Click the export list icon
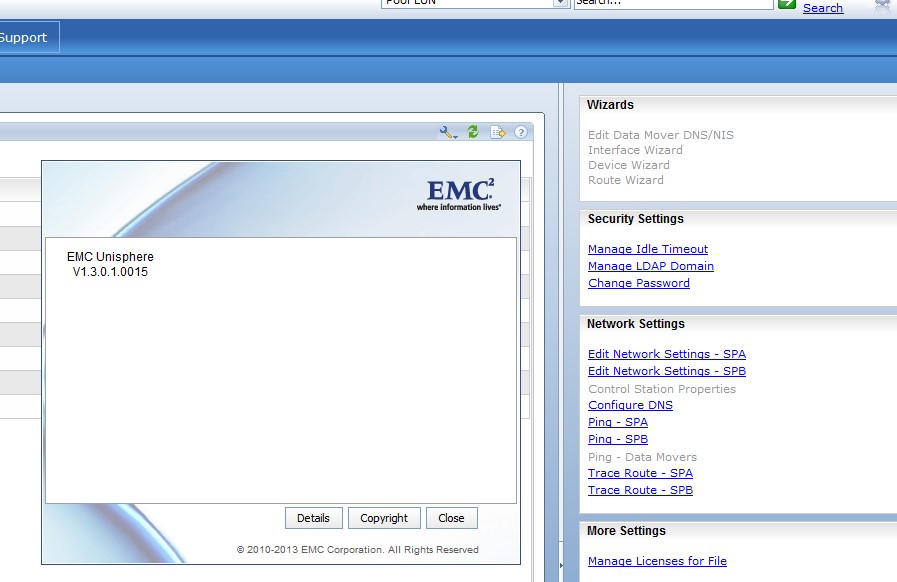897x582 pixels. (498, 132)
